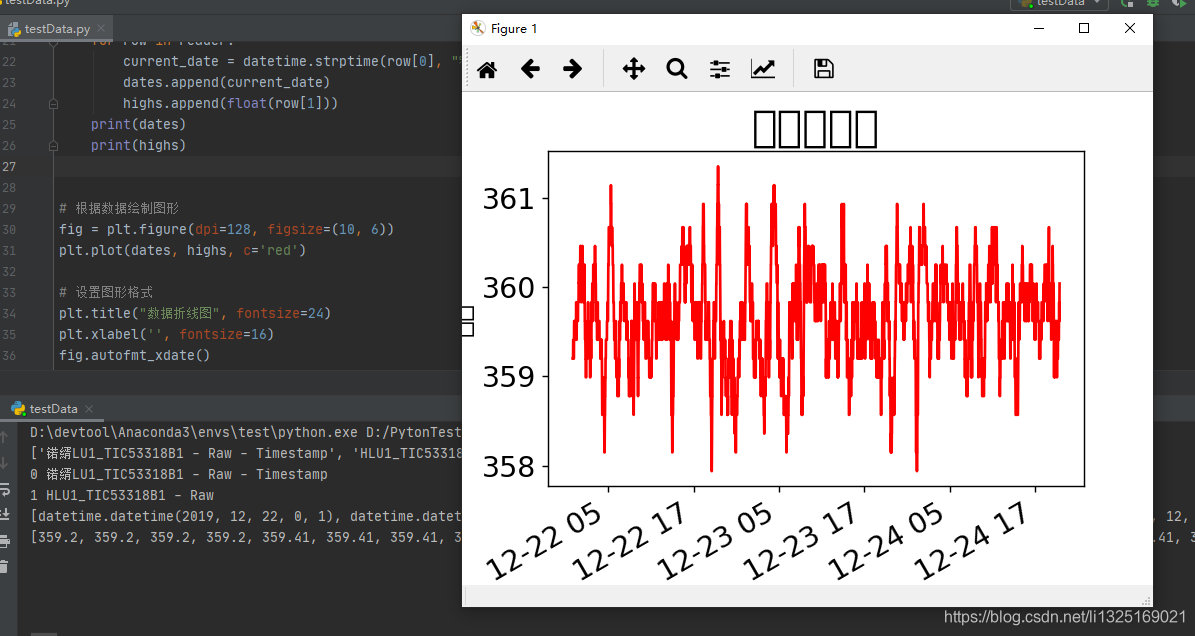Image resolution: width=1195 pixels, height=636 pixels.
Task: Collapse the fold marker at line 24
Action: [53, 104]
